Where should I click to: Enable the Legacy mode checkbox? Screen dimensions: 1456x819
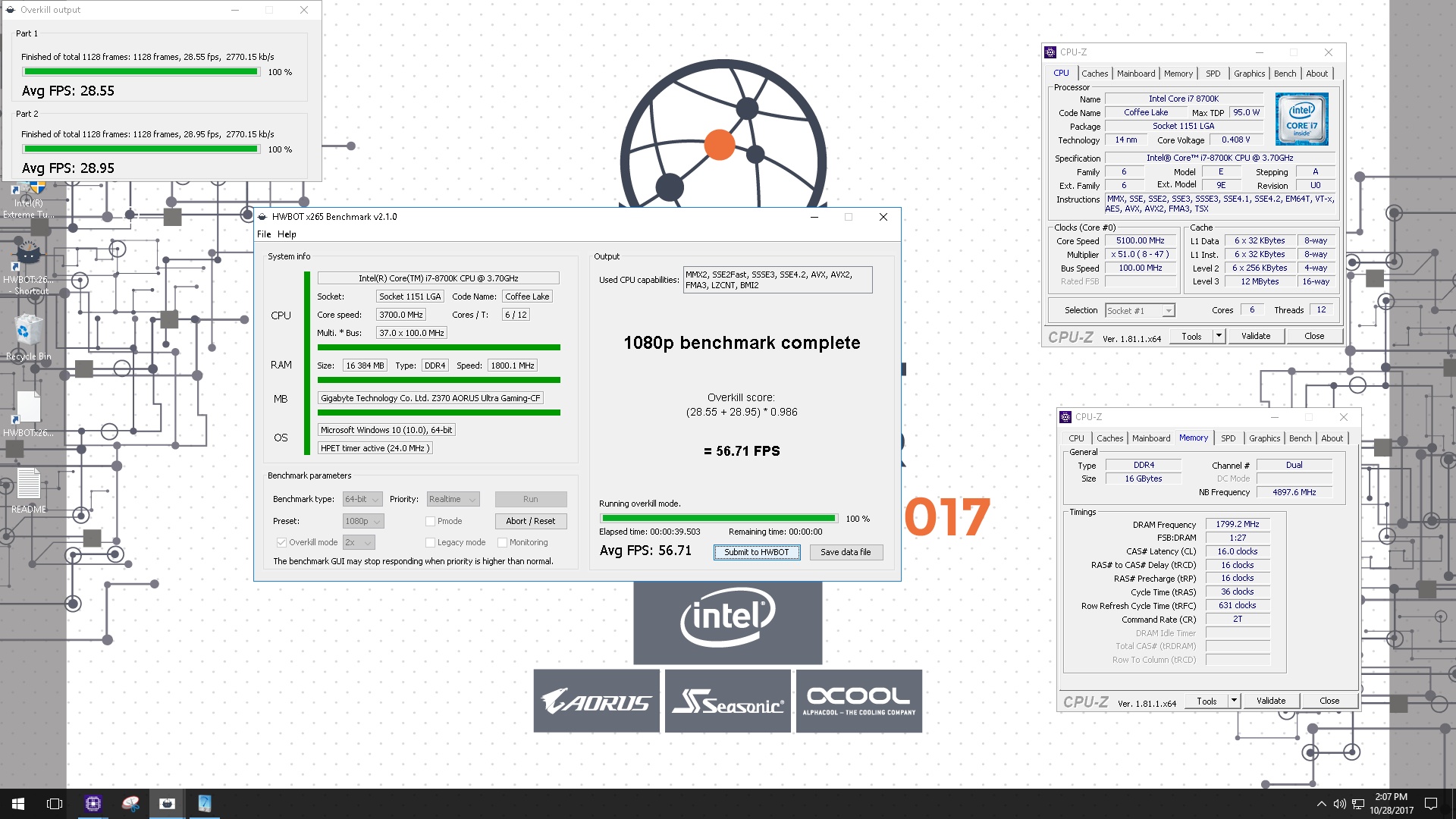click(430, 542)
